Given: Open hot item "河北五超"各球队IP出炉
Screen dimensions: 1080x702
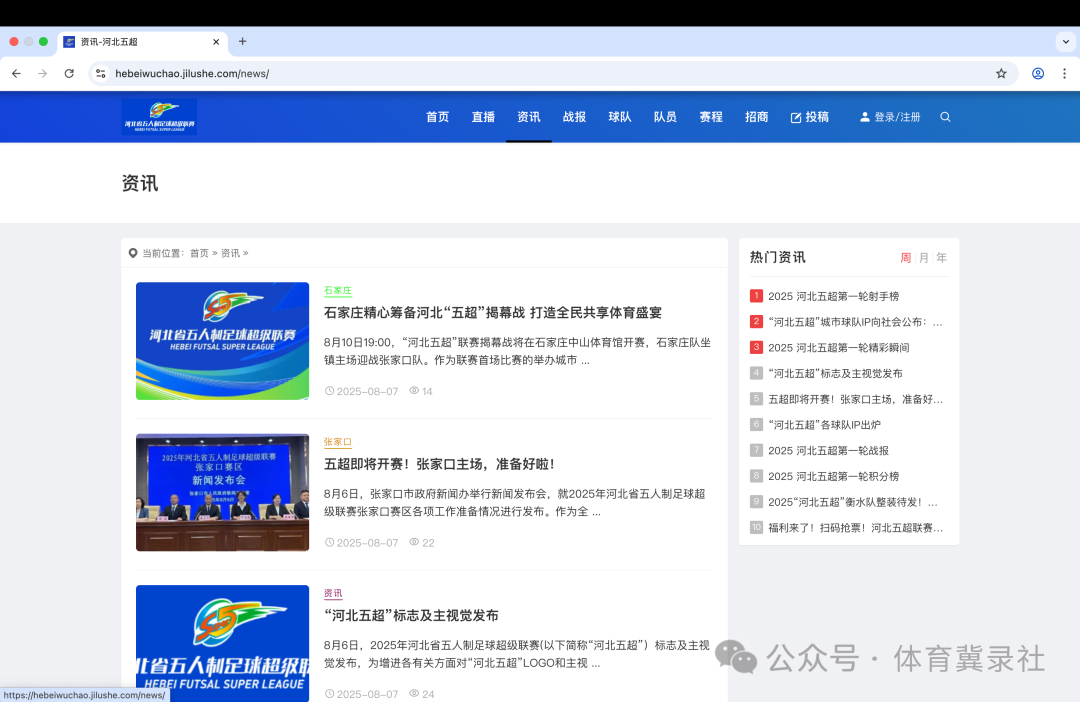Looking at the screenshot, I should 824,425.
